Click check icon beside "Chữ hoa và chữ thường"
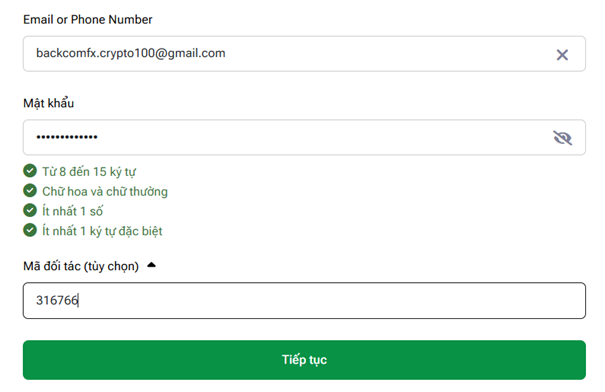 (30, 191)
